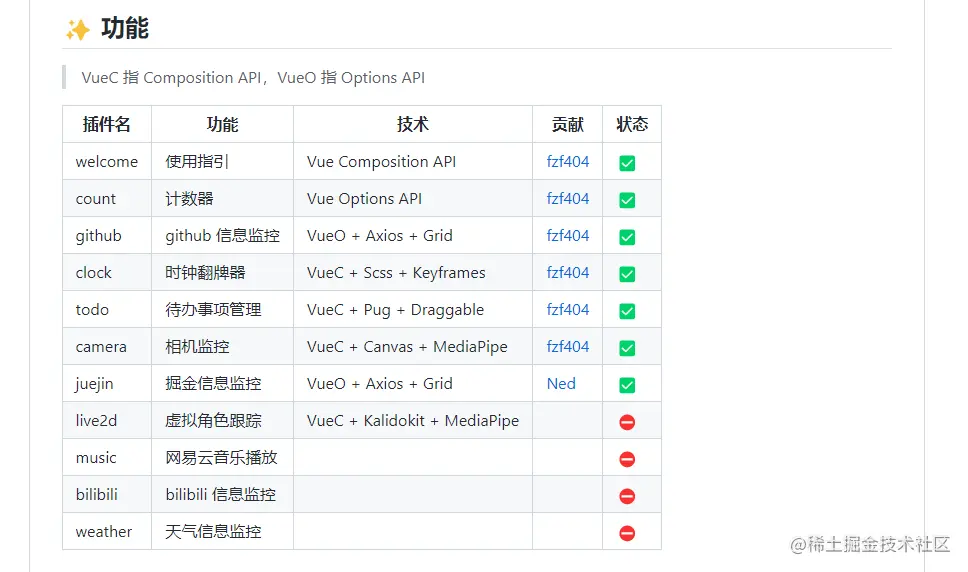The image size is (968, 572).
Task: Select the juejin plugin name cell
Action: tap(107, 384)
